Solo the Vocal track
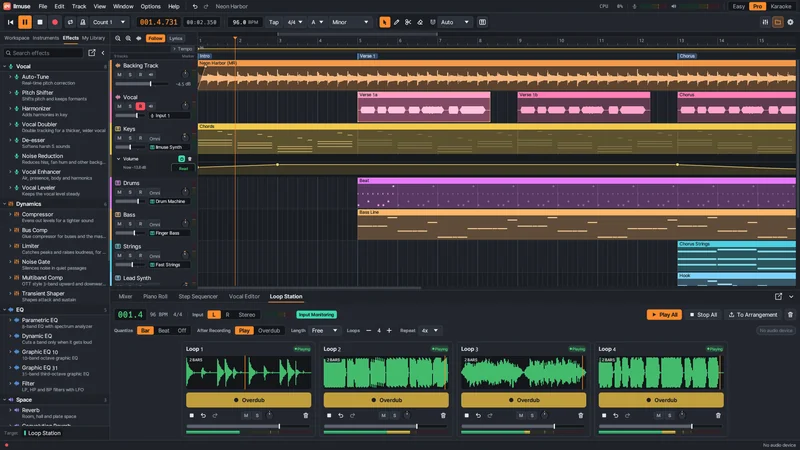The height and width of the screenshot is (450, 800). [130, 106]
